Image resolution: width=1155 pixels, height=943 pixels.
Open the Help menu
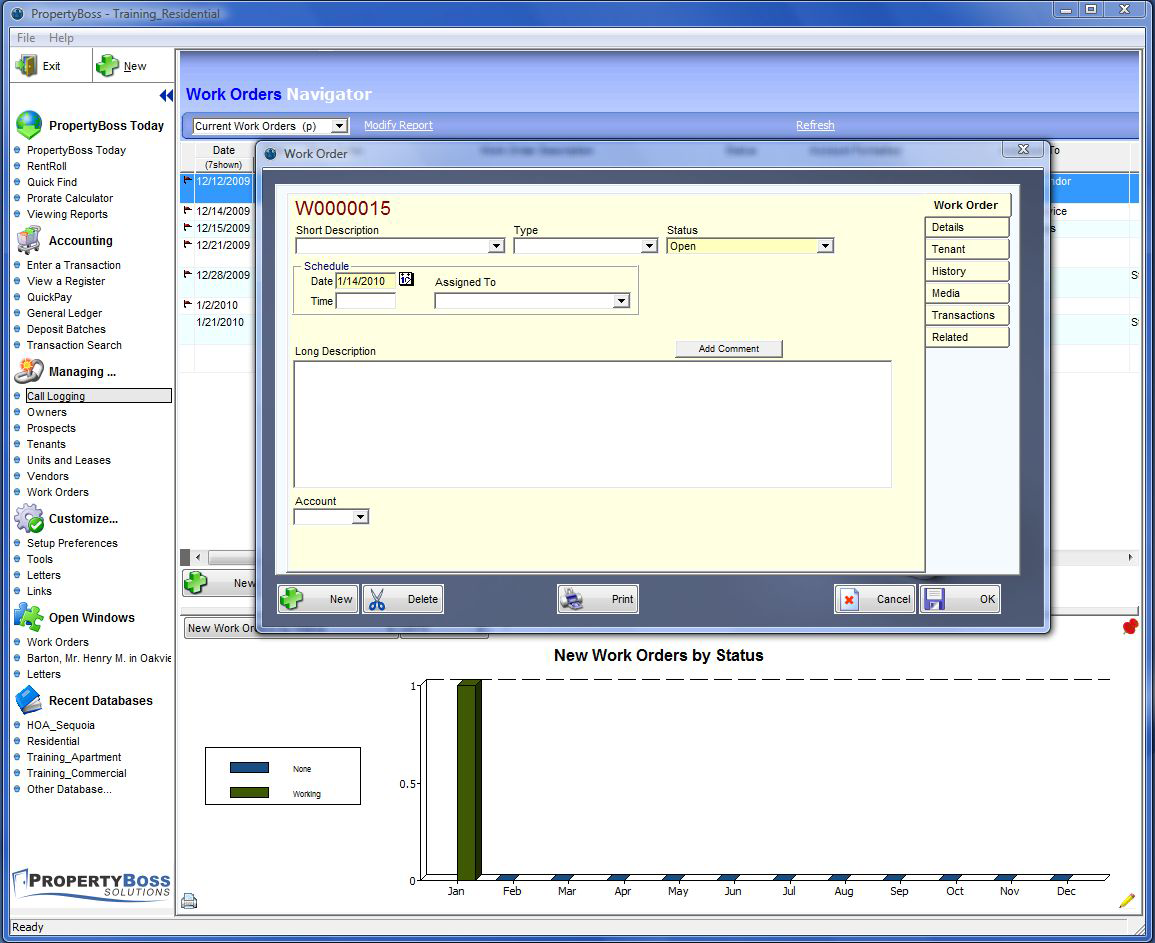point(61,38)
